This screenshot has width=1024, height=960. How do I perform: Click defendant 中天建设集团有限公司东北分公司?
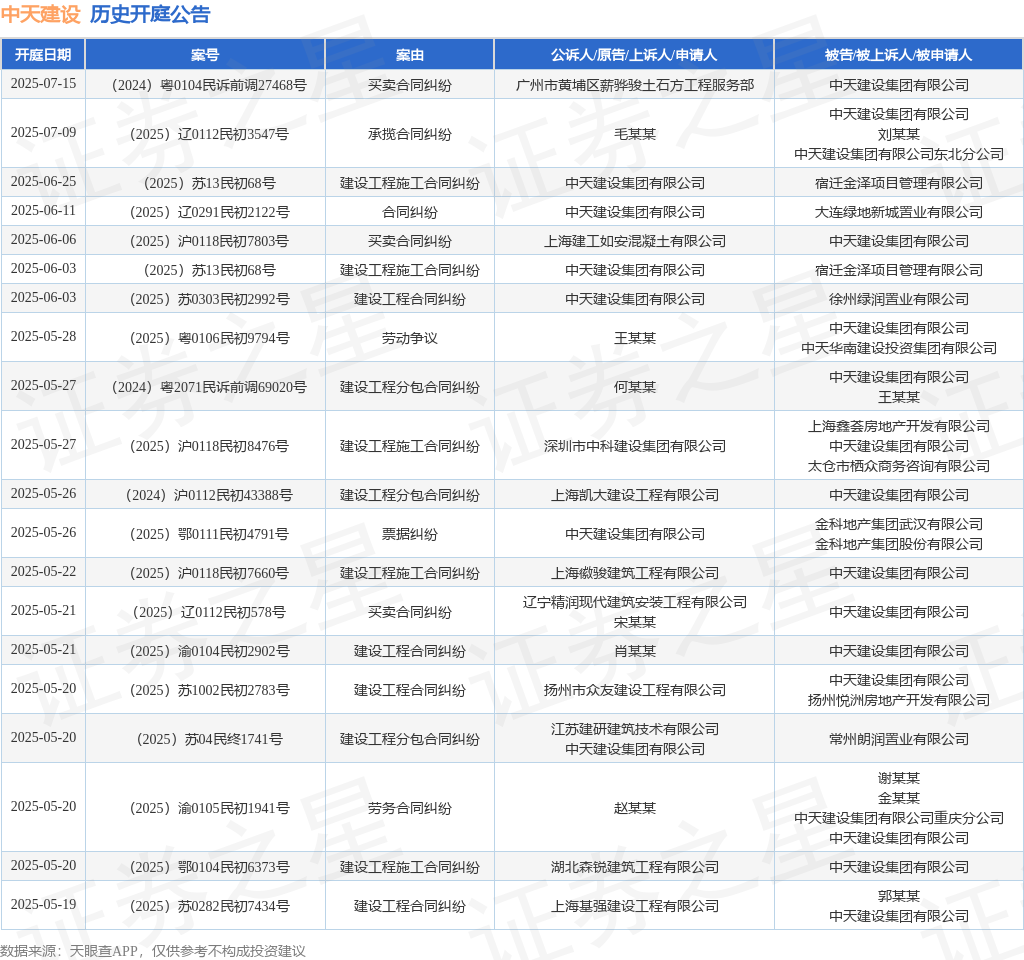(899, 154)
